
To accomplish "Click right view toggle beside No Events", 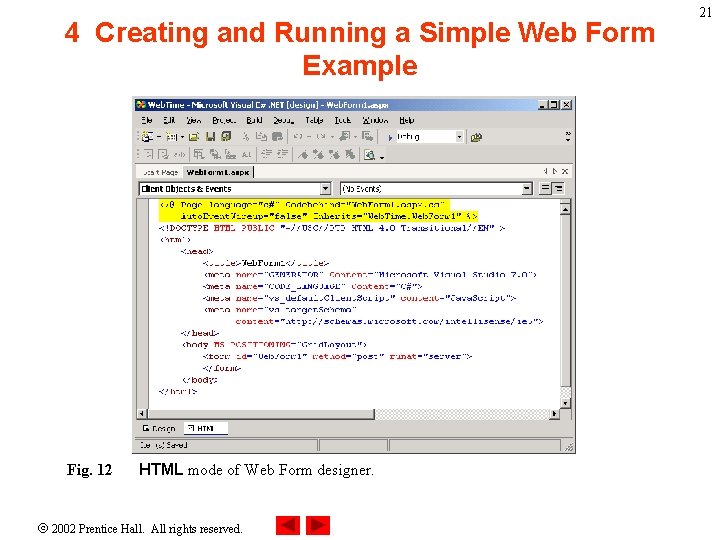I will pyautogui.click(x=558, y=188).
